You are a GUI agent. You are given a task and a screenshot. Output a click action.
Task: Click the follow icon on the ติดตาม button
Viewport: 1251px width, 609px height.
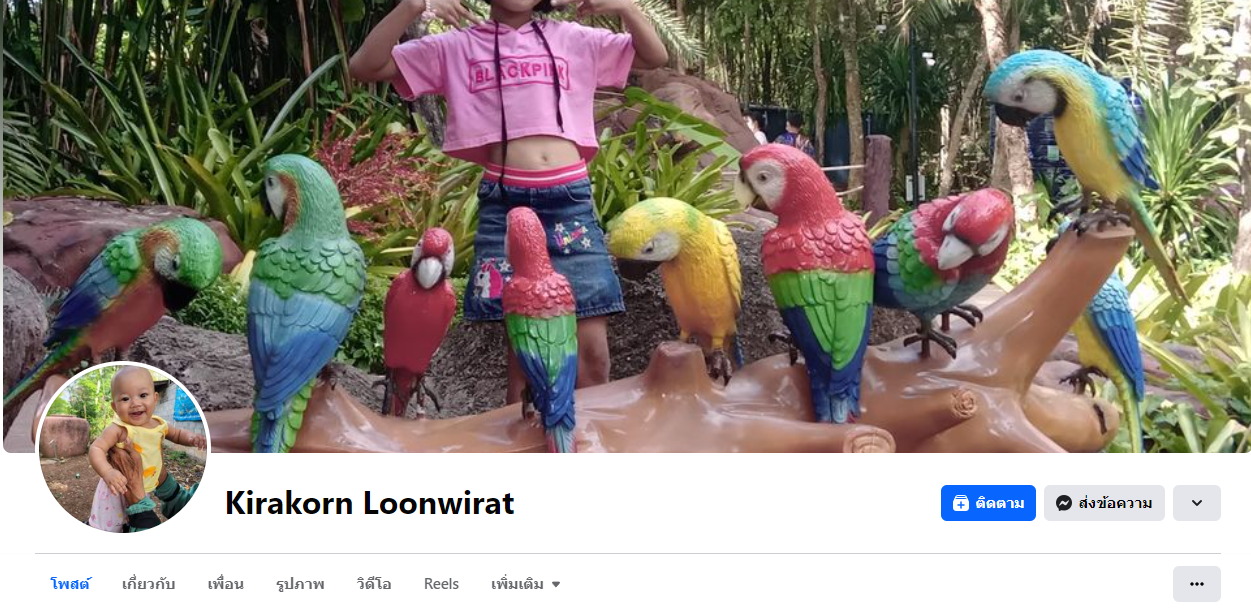coord(960,503)
